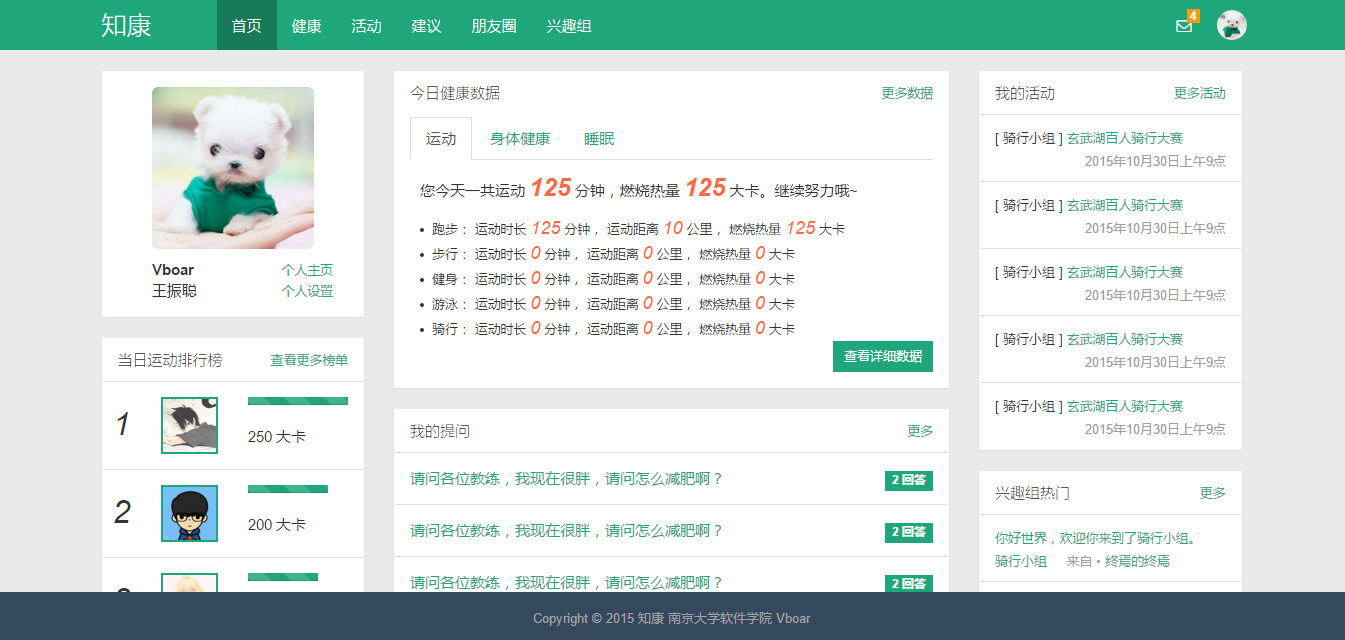The width and height of the screenshot is (1345, 640).
Task: Open the third 玄武湖百人骑行大赛 activity link
Action: click(x=1125, y=272)
